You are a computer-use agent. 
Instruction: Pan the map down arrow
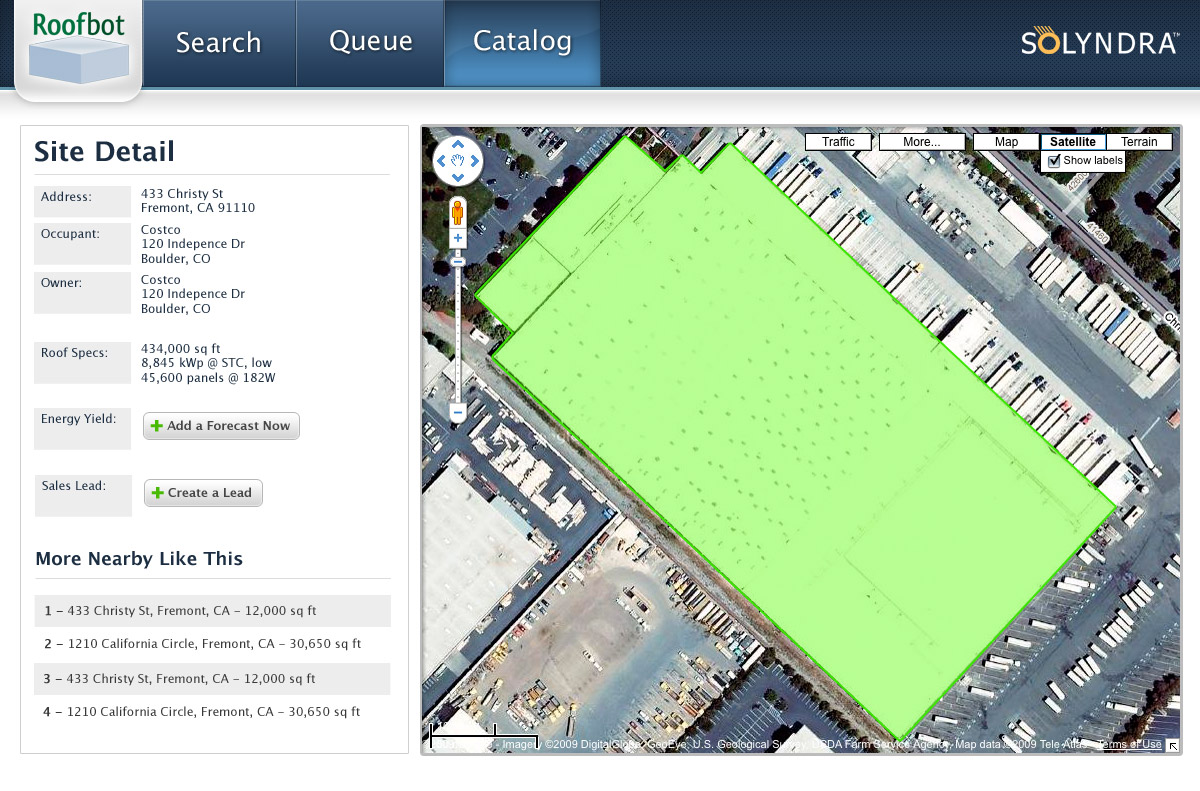(x=458, y=177)
